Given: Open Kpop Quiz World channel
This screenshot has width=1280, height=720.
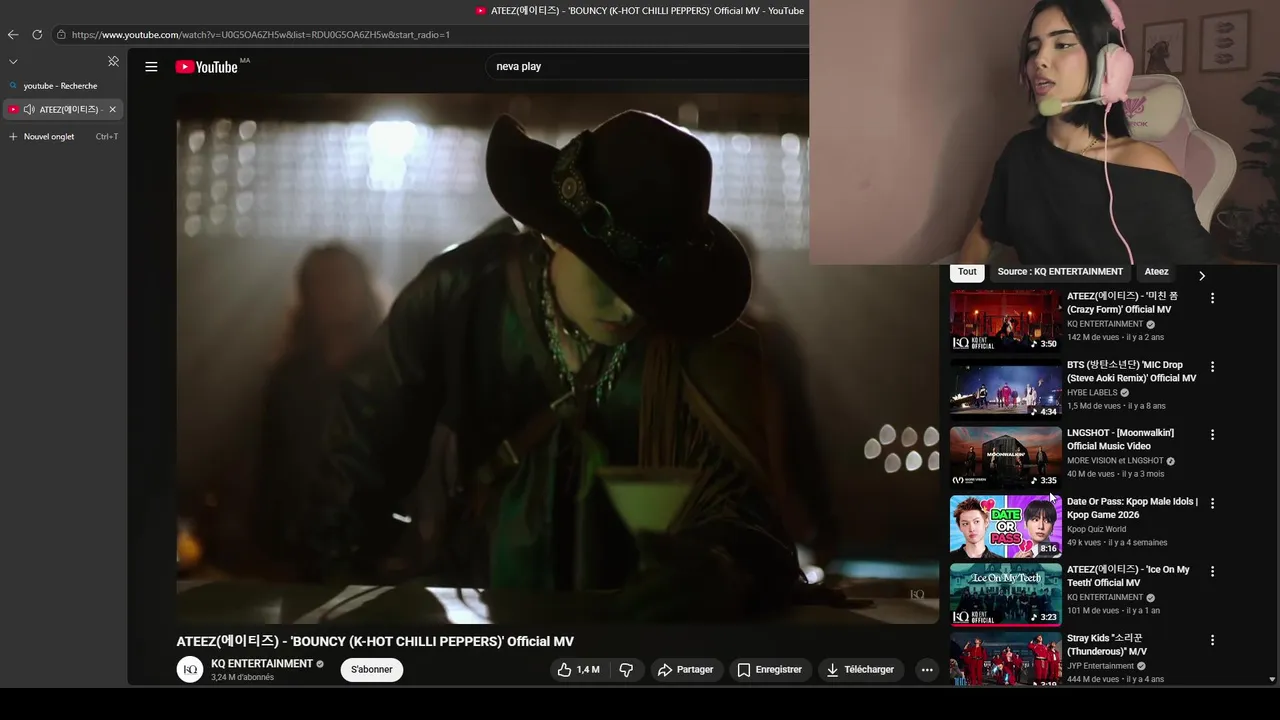Looking at the screenshot, I should click(1096, 529).
